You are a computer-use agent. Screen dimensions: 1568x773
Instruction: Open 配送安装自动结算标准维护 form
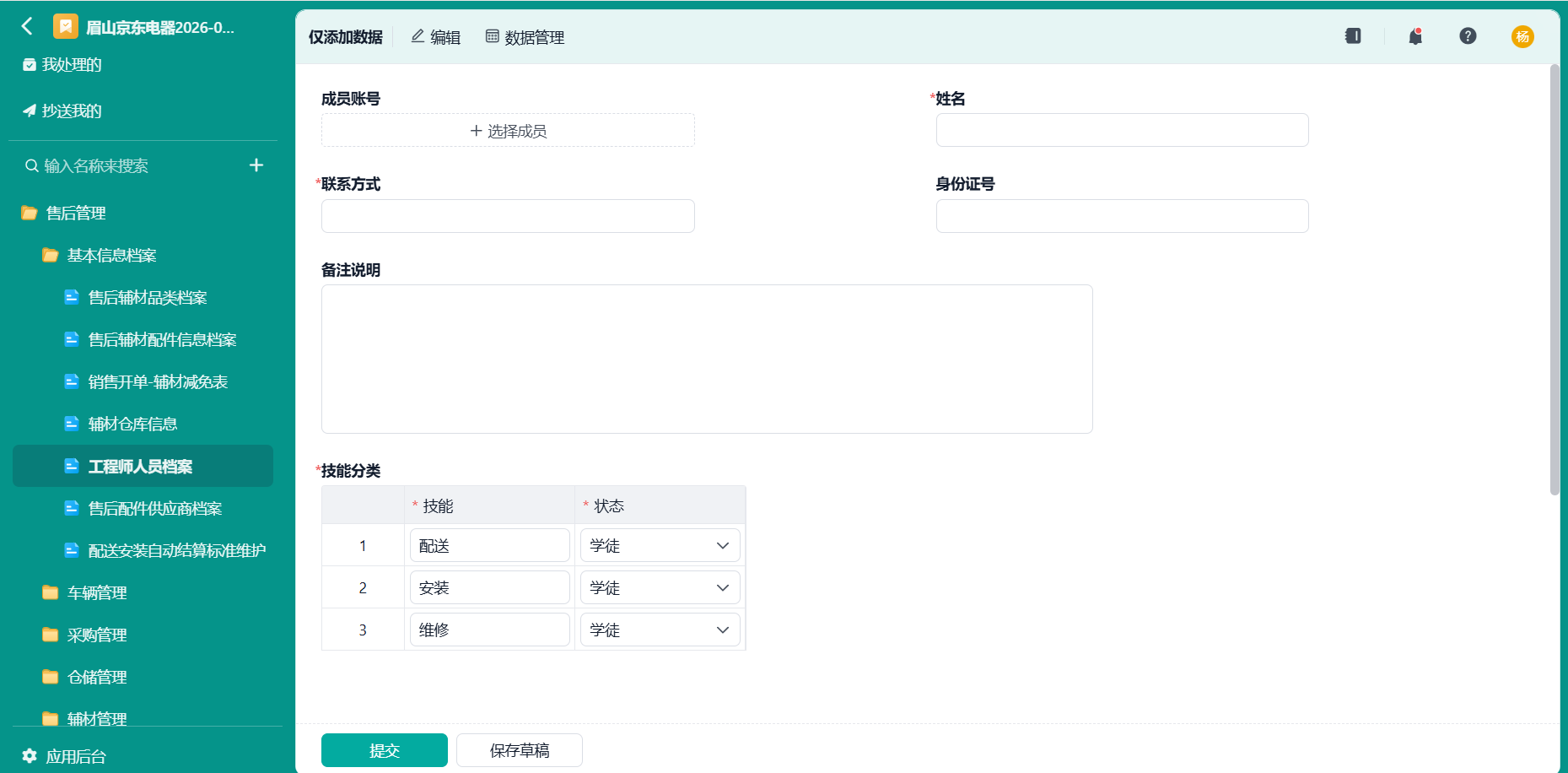click(x=177, y=550)
